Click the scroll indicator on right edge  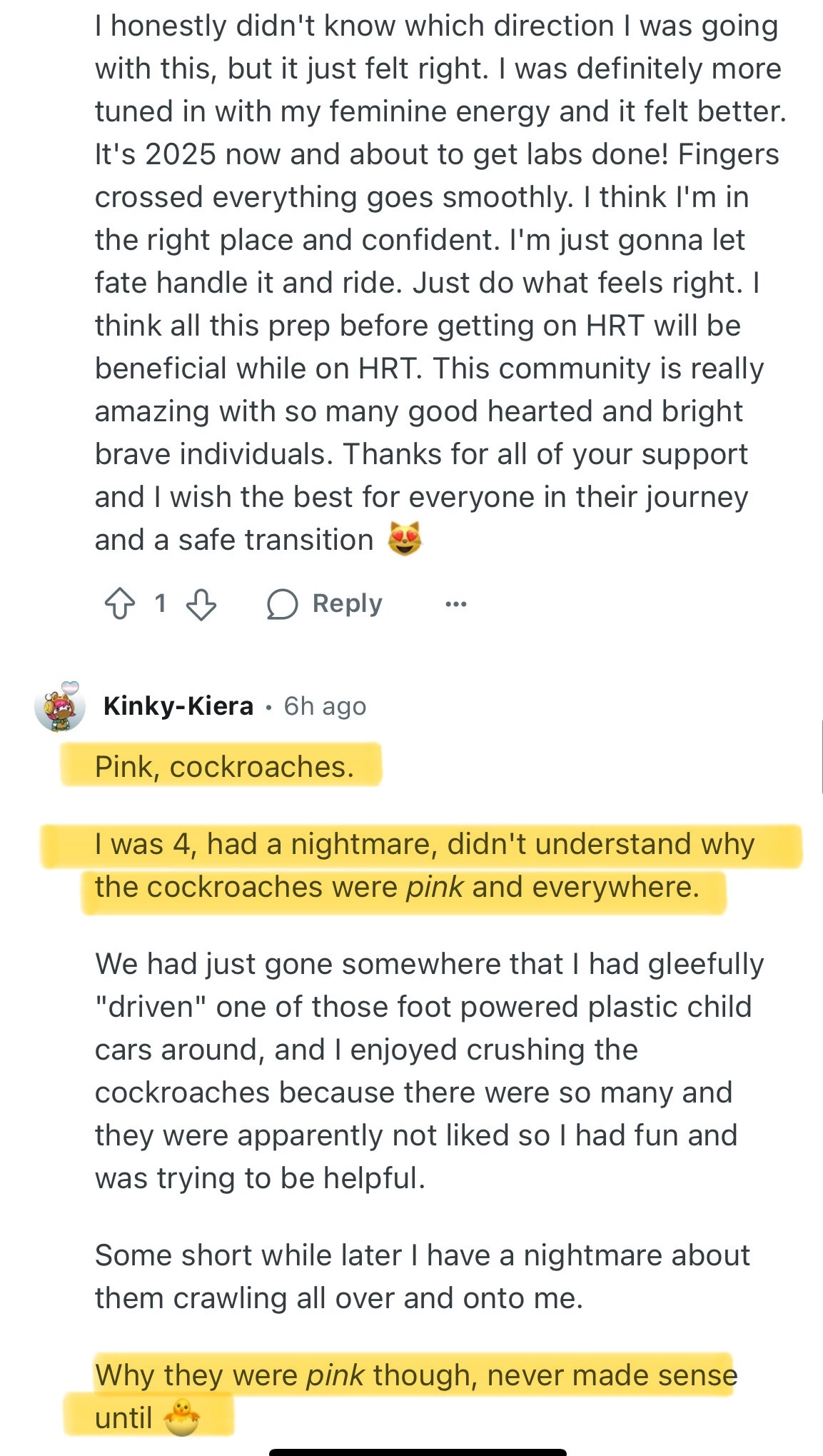(x=822, y=757)
